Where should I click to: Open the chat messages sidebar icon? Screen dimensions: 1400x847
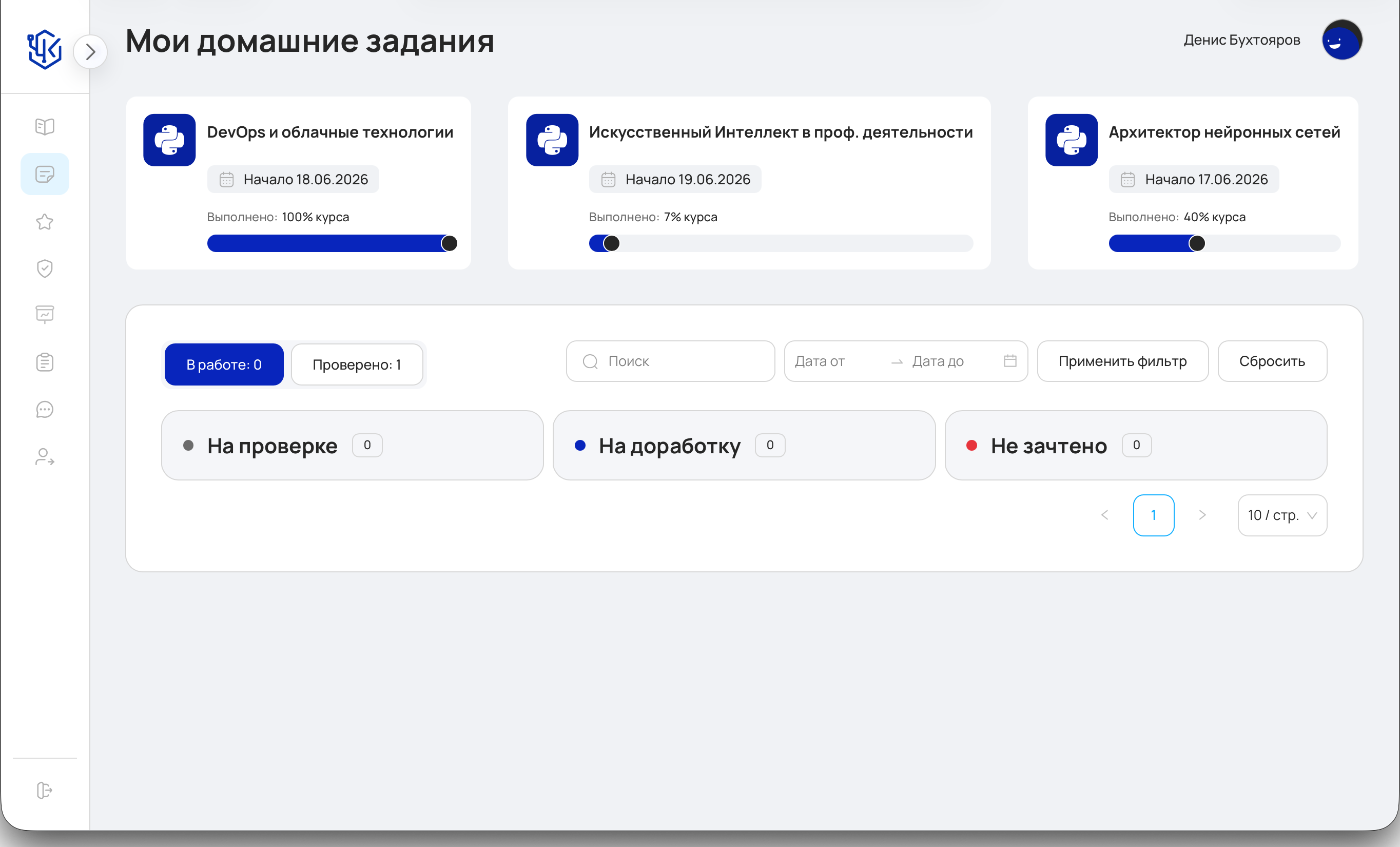pos(44,409)
